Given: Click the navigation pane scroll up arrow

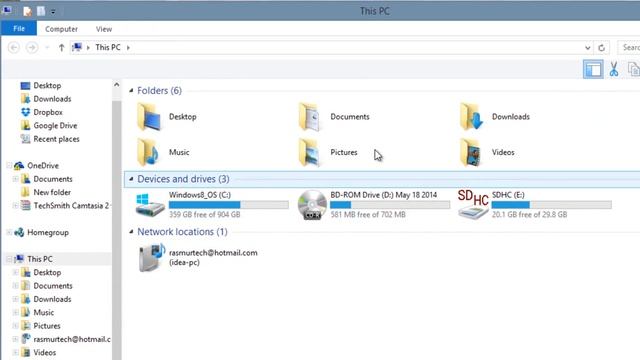Looking at the screenshot, I should [x=116, y=85].
